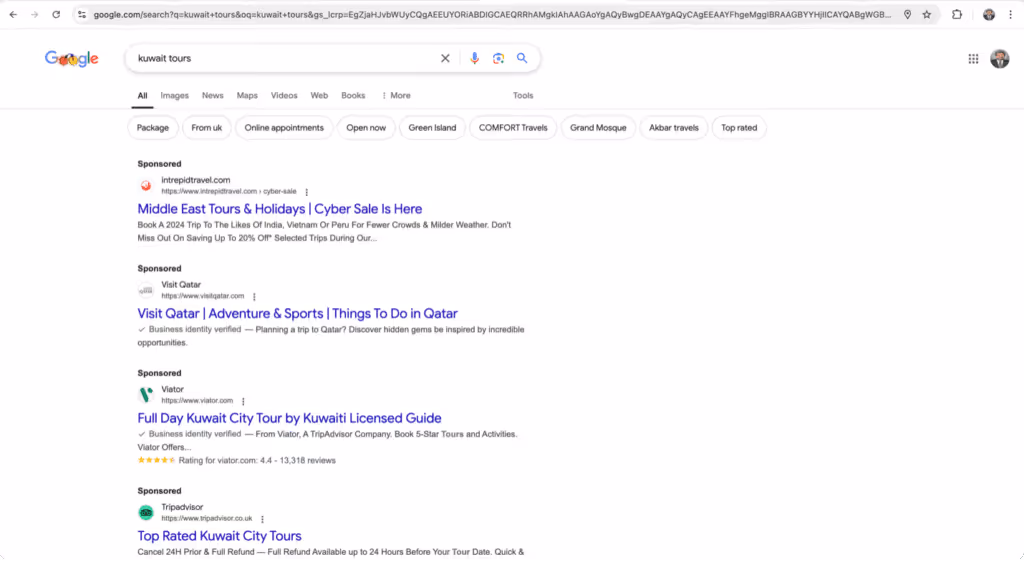The image size is (1024, 562).
Task: Click the browser forward arrow
Action: tap(35, 14)
